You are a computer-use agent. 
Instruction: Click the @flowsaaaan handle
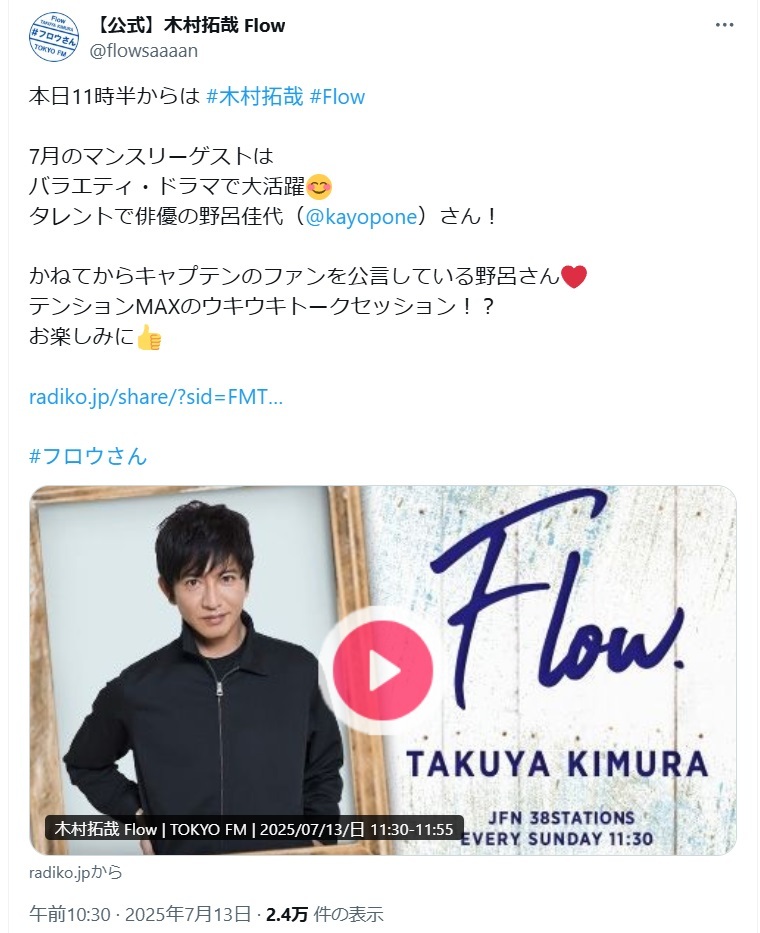(x=144, y=51)
